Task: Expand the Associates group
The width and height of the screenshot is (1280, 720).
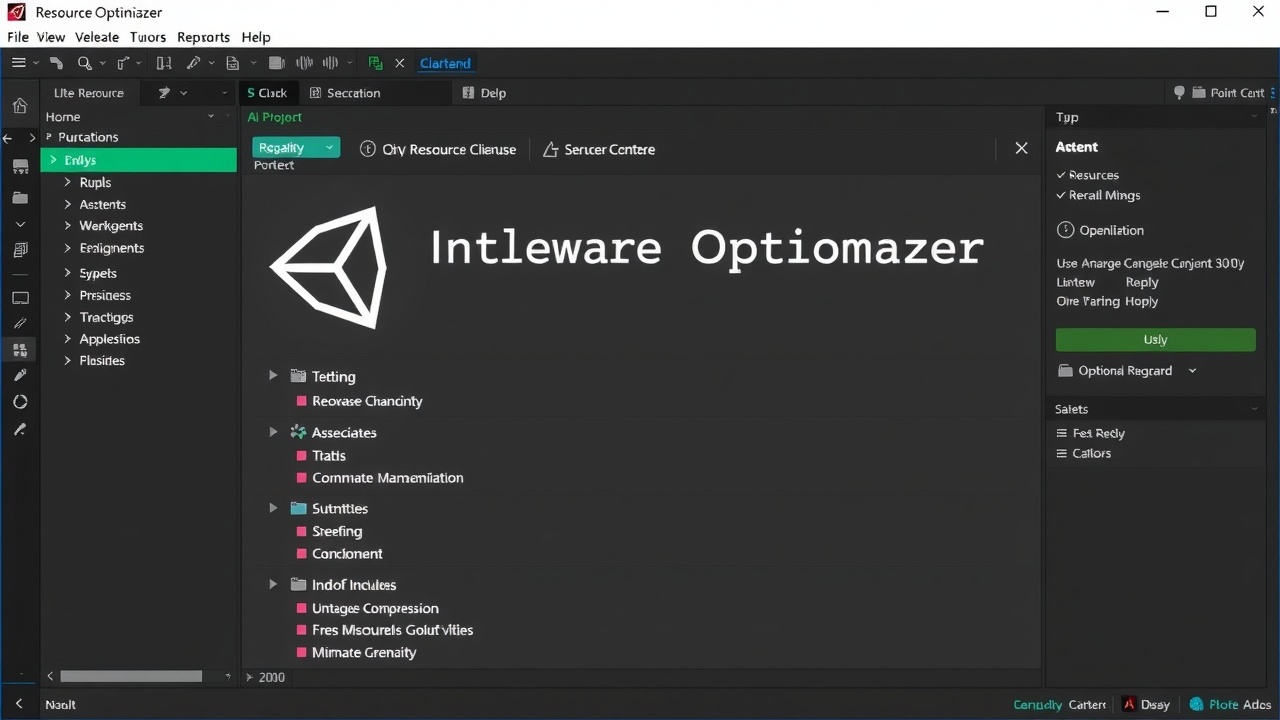Action: tap(272, 432)
